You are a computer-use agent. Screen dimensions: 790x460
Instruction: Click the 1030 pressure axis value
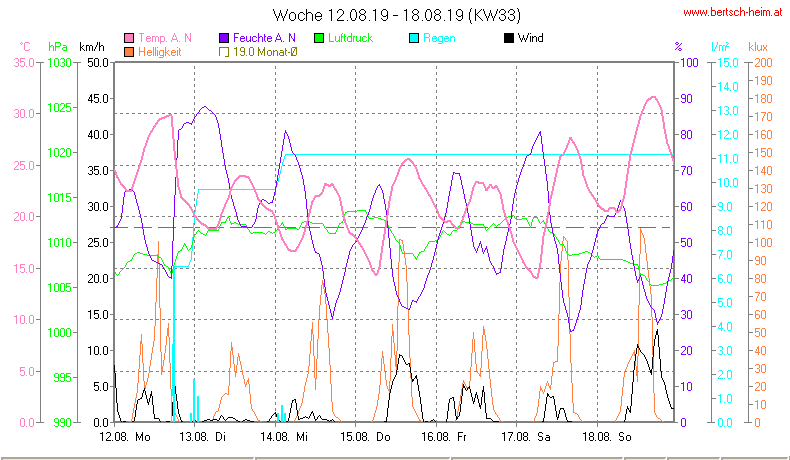(x=59, y=63)
